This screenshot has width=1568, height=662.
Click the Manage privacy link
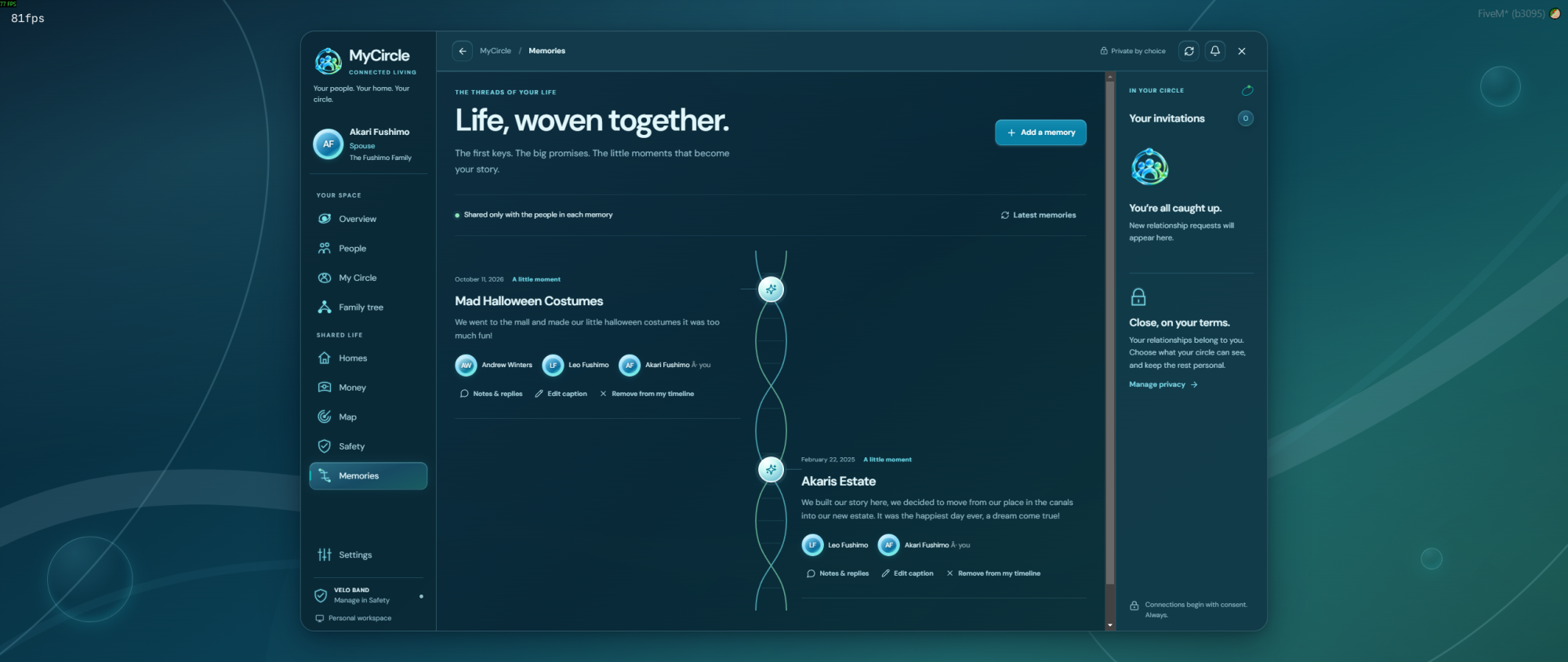point(1163,384)
